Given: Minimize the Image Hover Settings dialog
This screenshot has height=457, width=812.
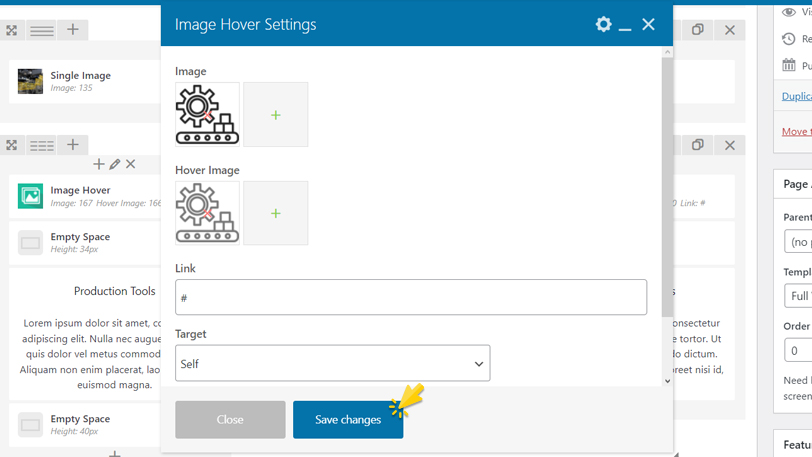Looking at the screenshot, I should tap(625, 25).
